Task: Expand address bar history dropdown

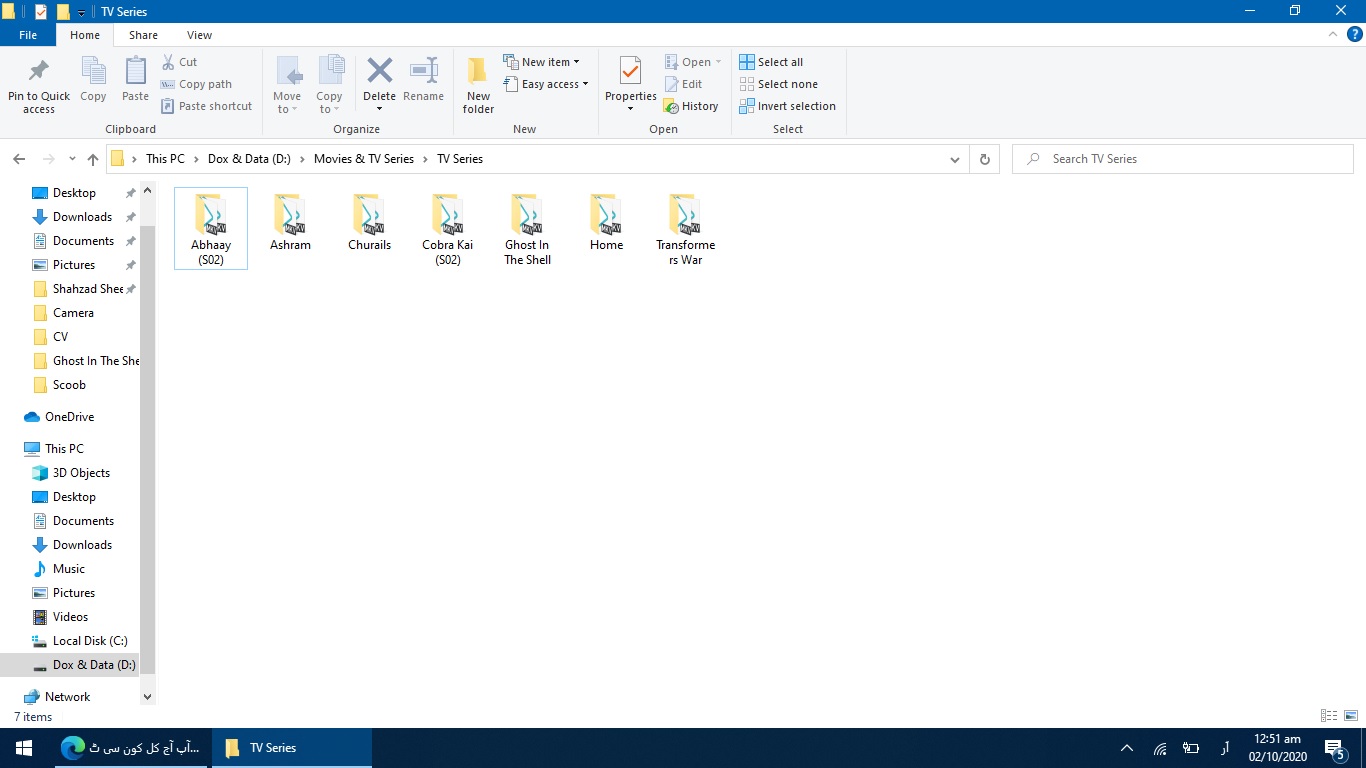Action: click(955, 159)
